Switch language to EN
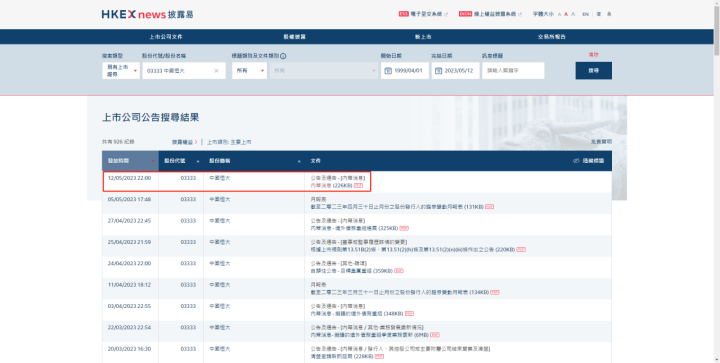 [x=585, y=14]
